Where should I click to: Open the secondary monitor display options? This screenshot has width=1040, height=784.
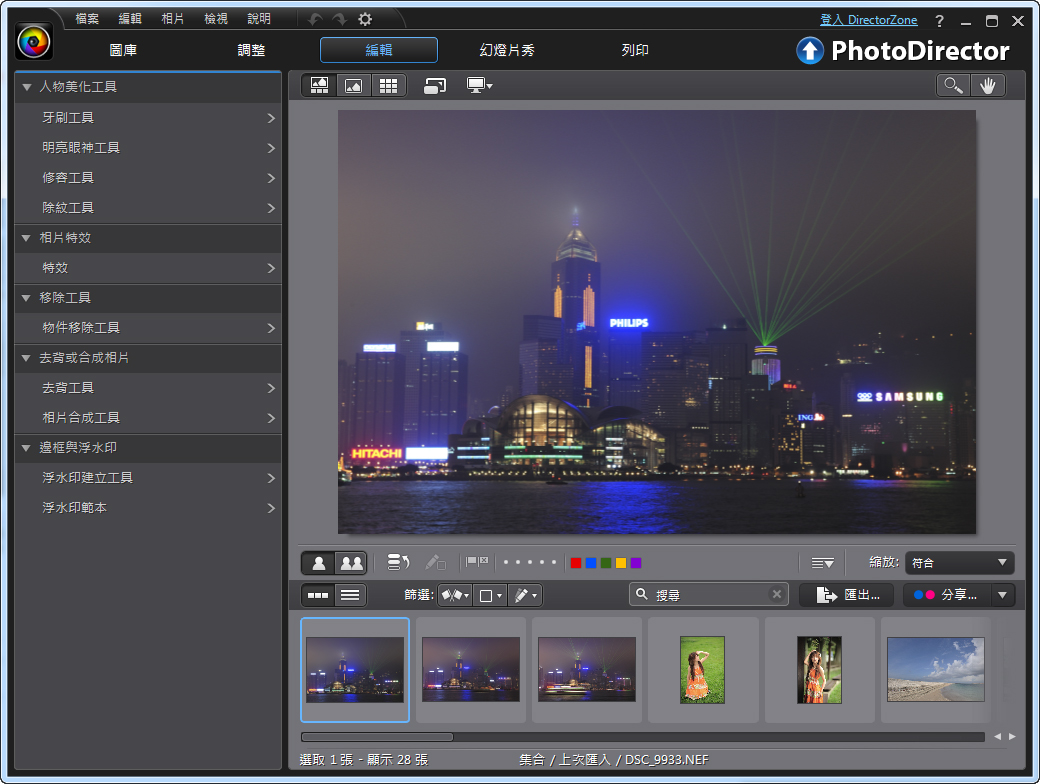click(479, 86)
